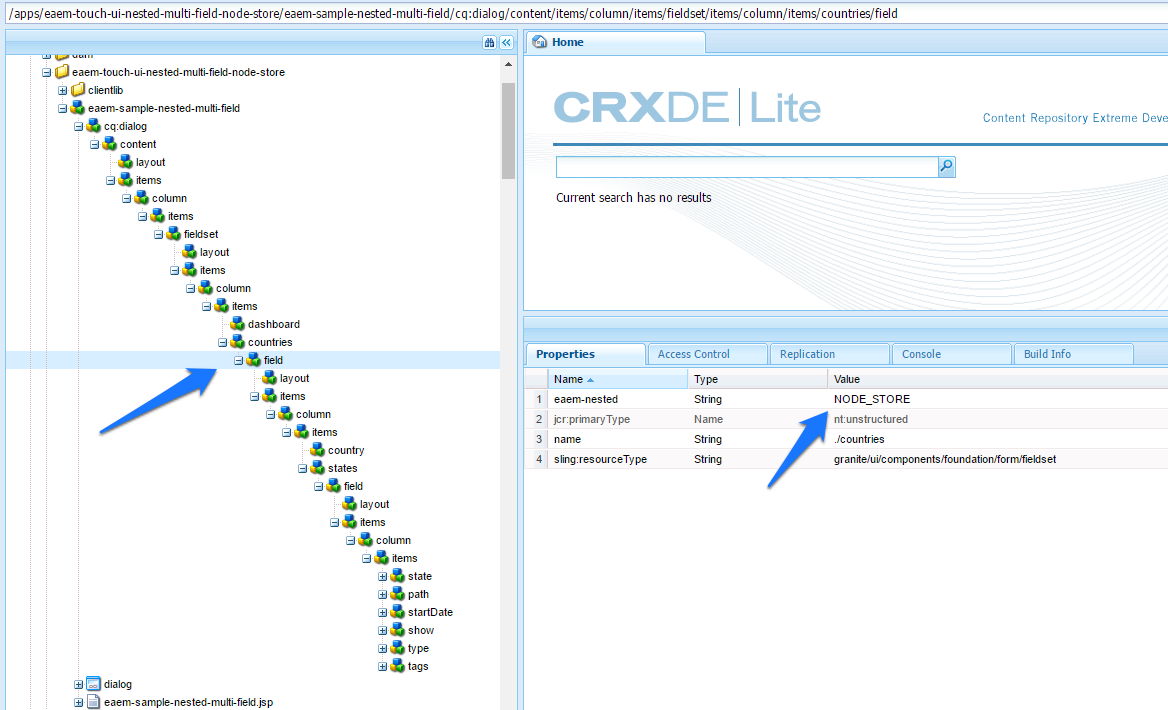The height and width of the screenshot is (710, 1168).
Task: Click the binoculars search icon in tree panel
Action: pyautogui.click(x=489, y=42)
